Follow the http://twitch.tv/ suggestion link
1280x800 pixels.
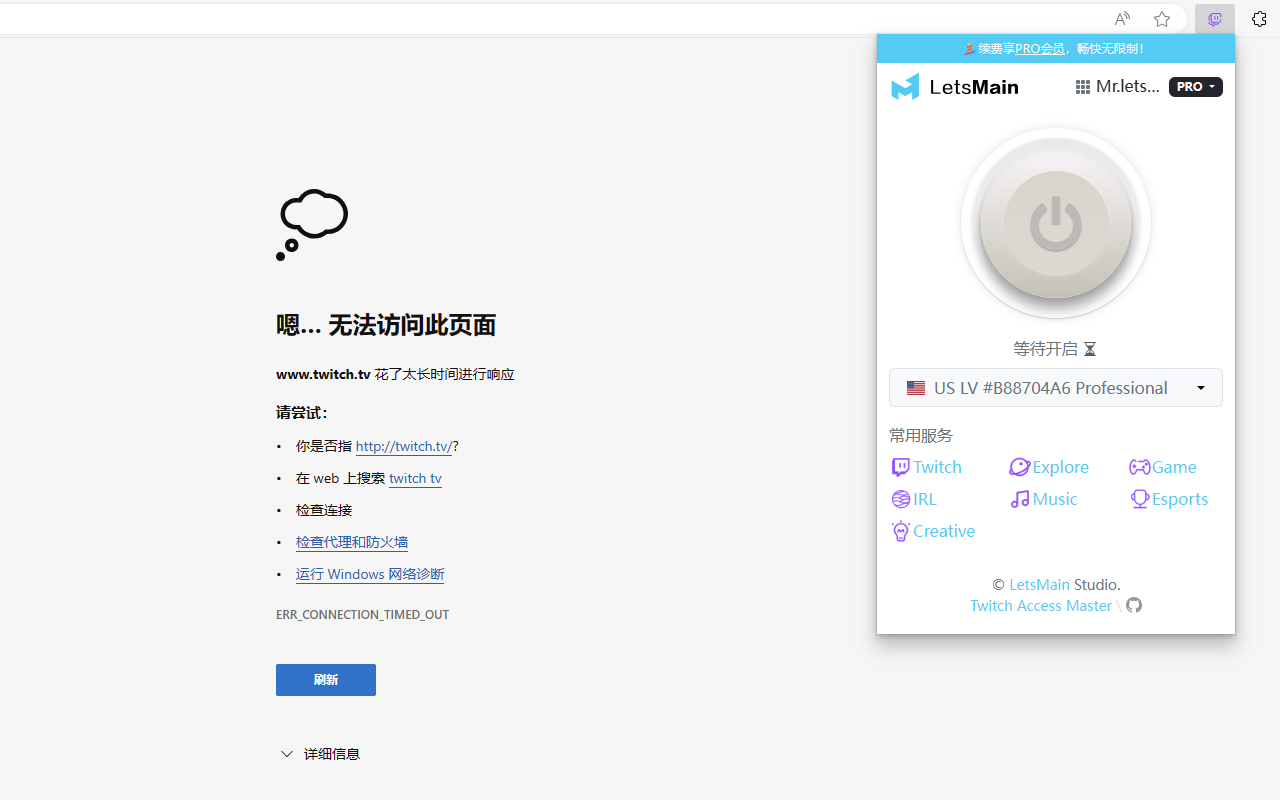404,446
